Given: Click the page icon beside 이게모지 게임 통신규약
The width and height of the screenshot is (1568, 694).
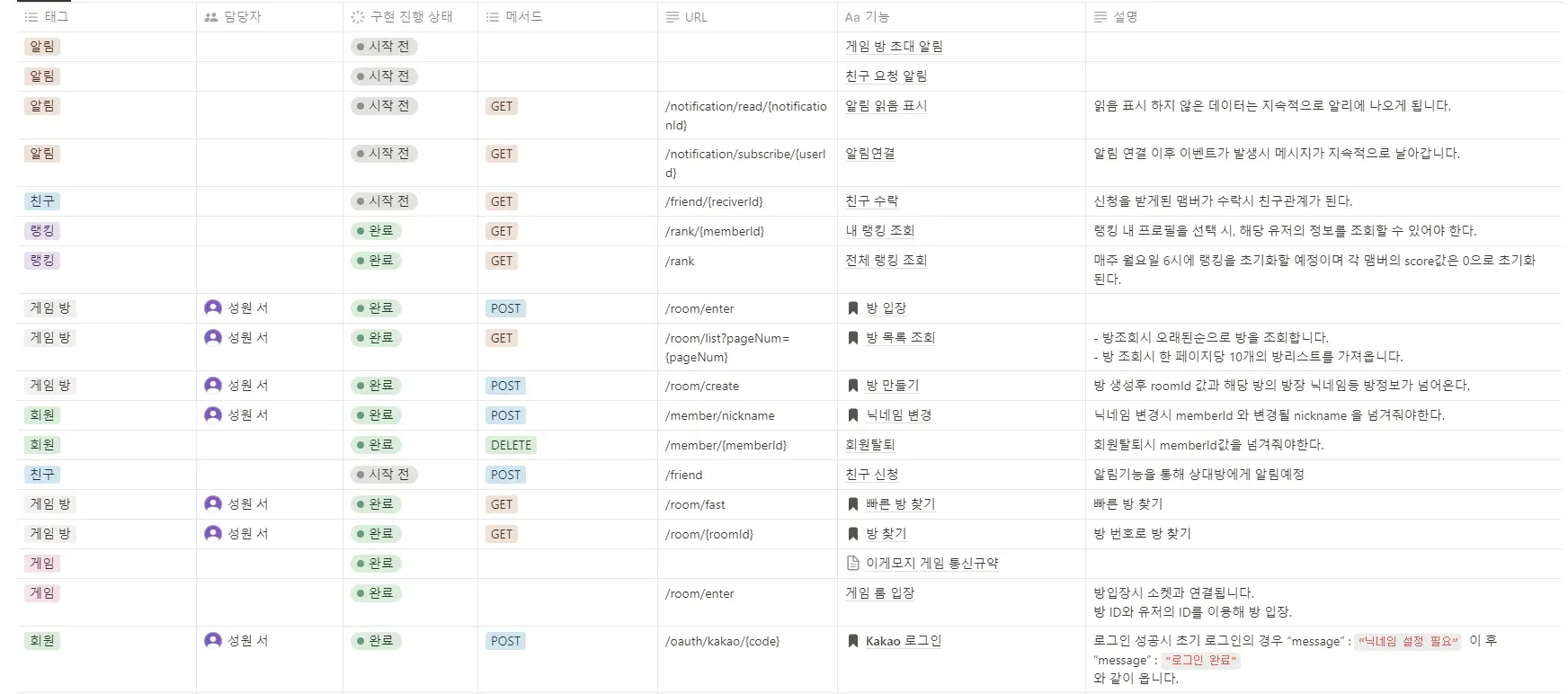Looking at the screenshot, I should pyautogui.click(x=853, y=564).
